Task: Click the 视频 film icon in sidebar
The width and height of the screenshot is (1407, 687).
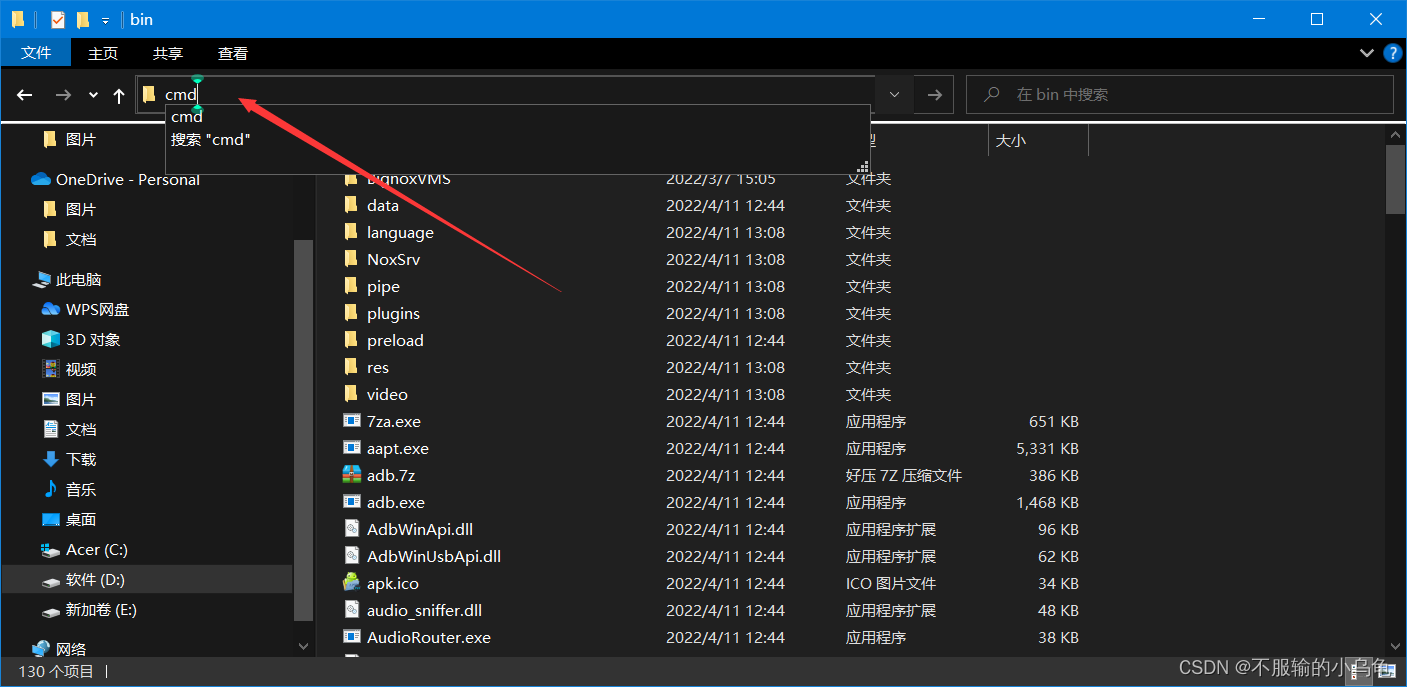Action: tap(51, 369)
